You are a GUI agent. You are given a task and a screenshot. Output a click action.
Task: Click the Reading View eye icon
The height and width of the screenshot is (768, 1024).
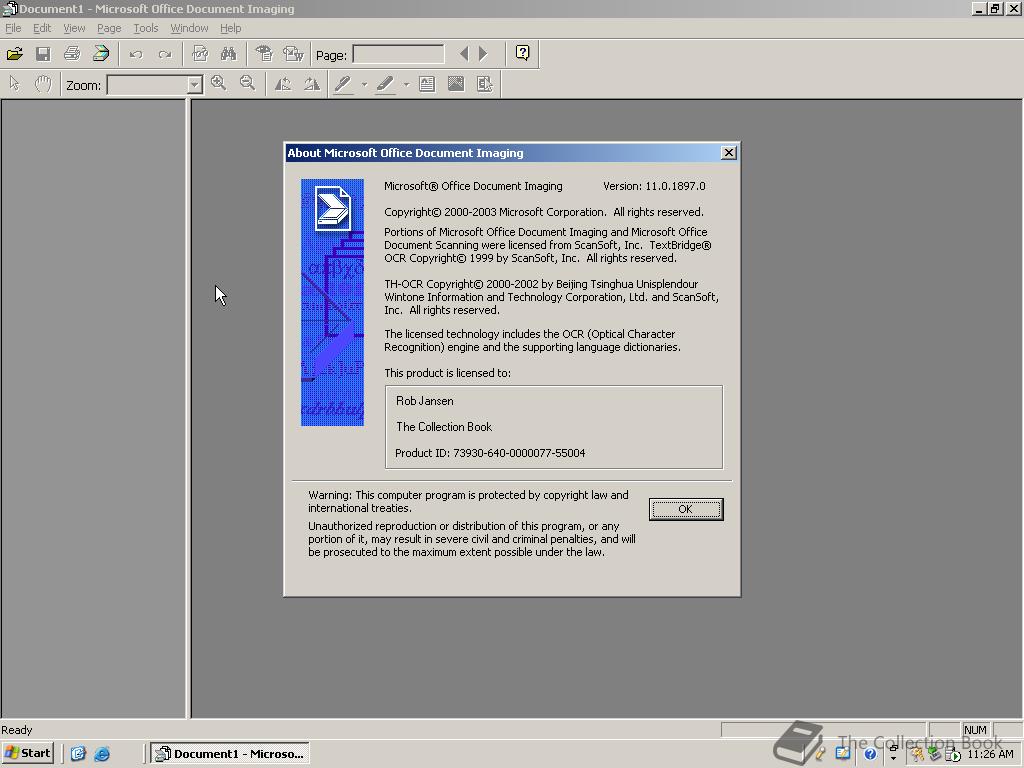(264, 54)
